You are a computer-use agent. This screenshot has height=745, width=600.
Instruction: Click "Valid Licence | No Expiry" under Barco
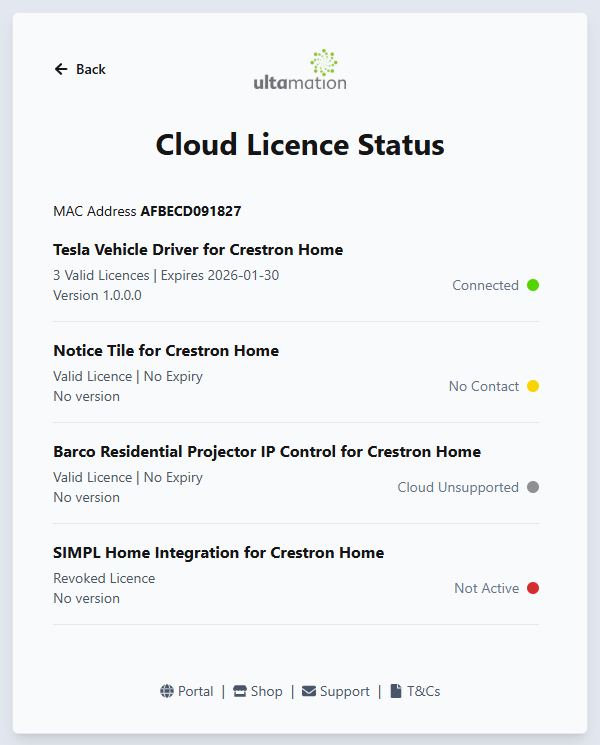point(128,478)
